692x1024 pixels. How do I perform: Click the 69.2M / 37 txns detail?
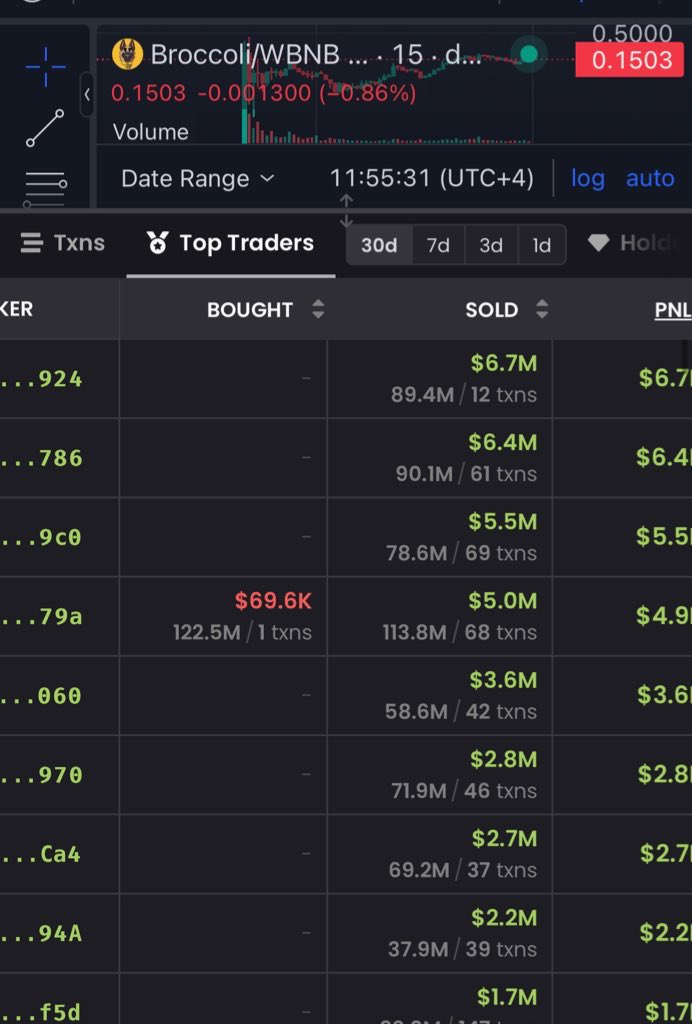(x=463, y=870)
